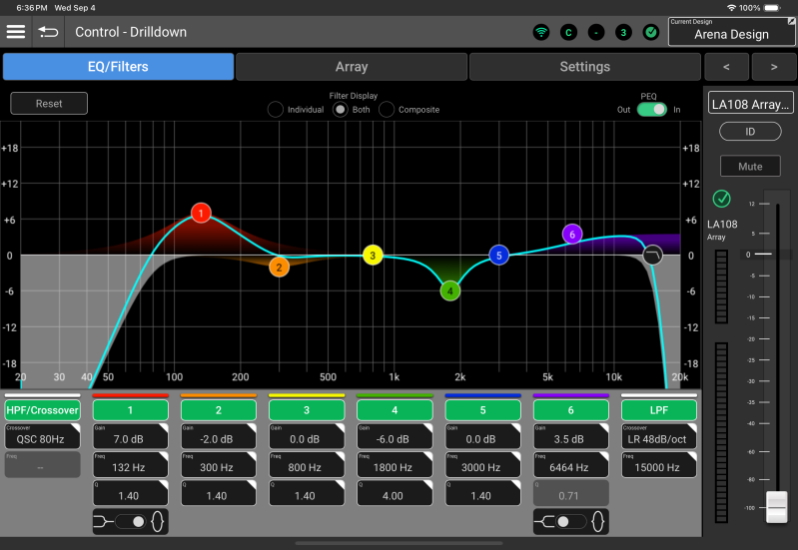The image size is (798, 550).
Task: Switch the PEQ In/Out toggle
Action: coord(651,109)
